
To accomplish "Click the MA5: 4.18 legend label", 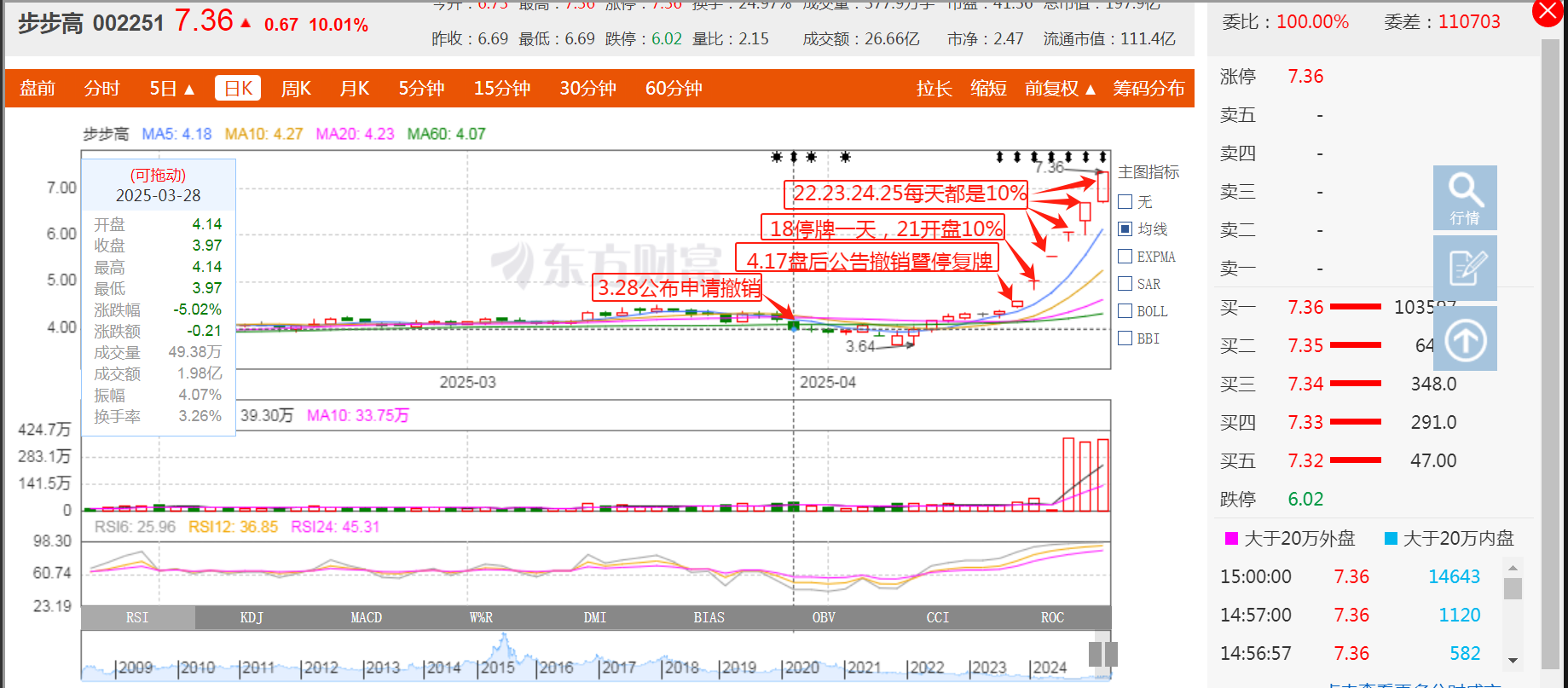I will pyautogui.click(x=176, y=134).
